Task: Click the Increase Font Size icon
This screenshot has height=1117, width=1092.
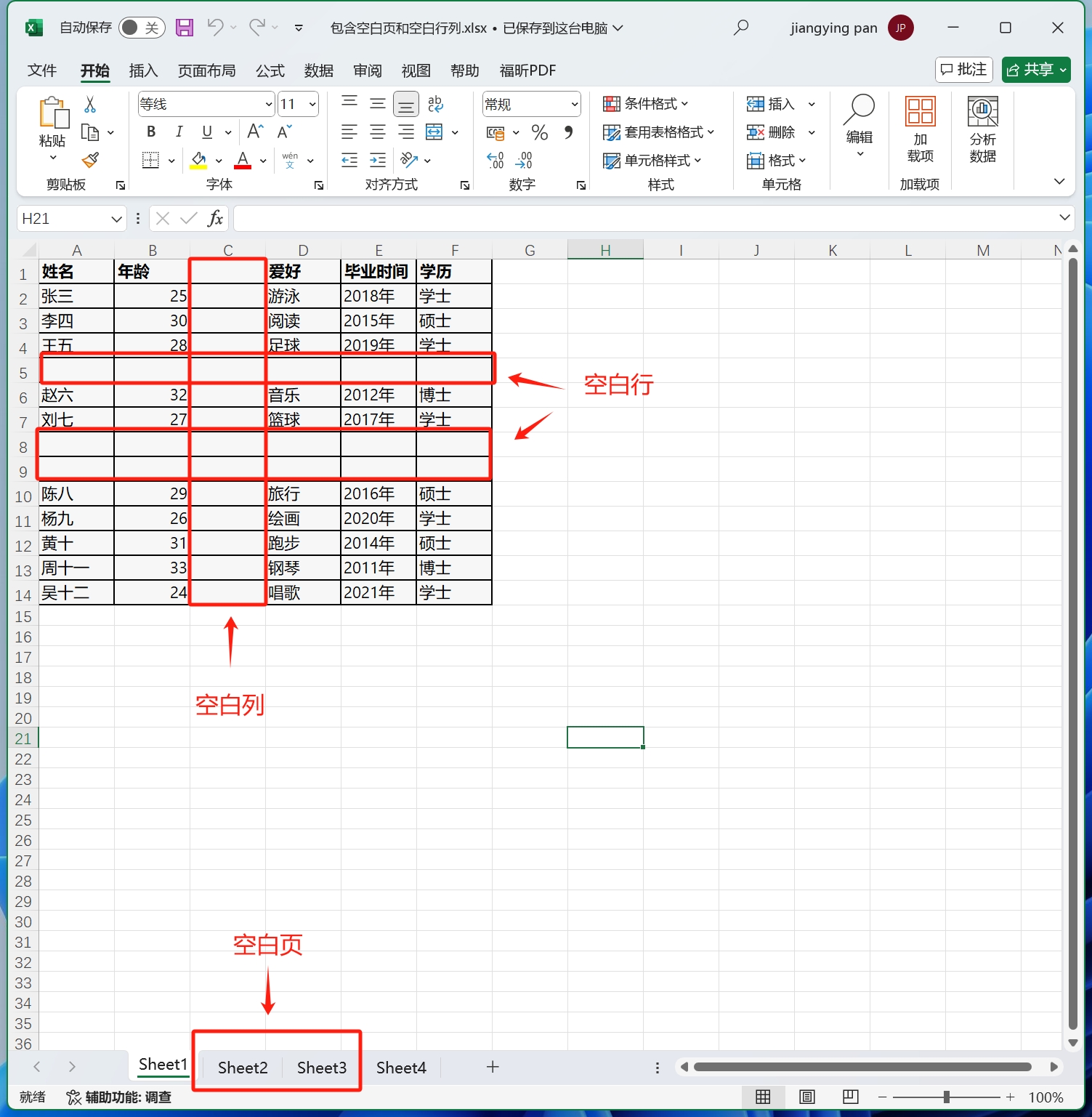Action: [x=255, y=132]
